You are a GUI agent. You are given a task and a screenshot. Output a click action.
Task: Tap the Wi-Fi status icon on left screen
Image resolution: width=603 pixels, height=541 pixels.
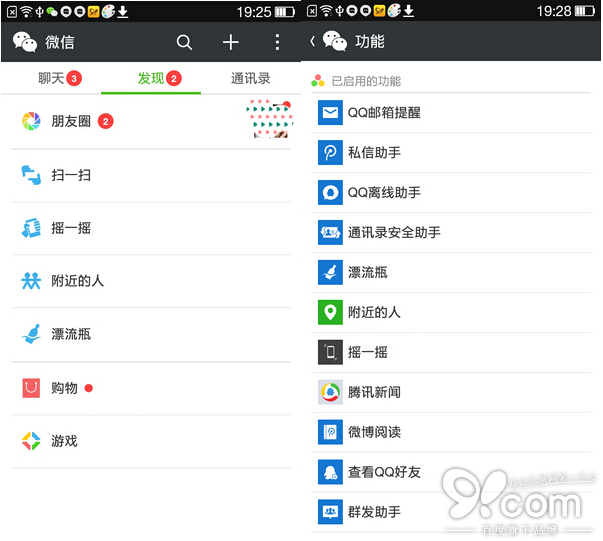pos(26,12)
